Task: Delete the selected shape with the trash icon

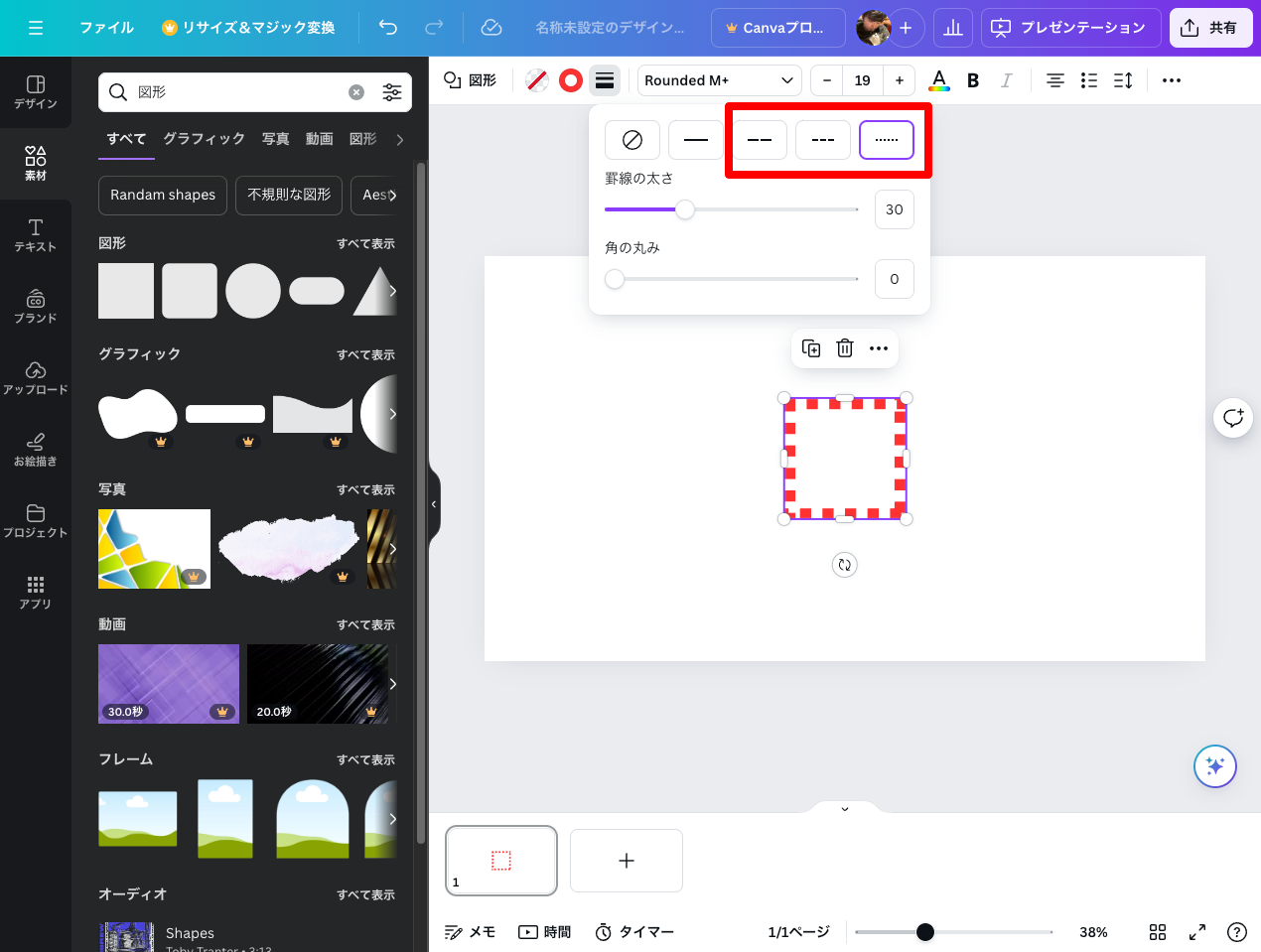Action: click(844, 348)
